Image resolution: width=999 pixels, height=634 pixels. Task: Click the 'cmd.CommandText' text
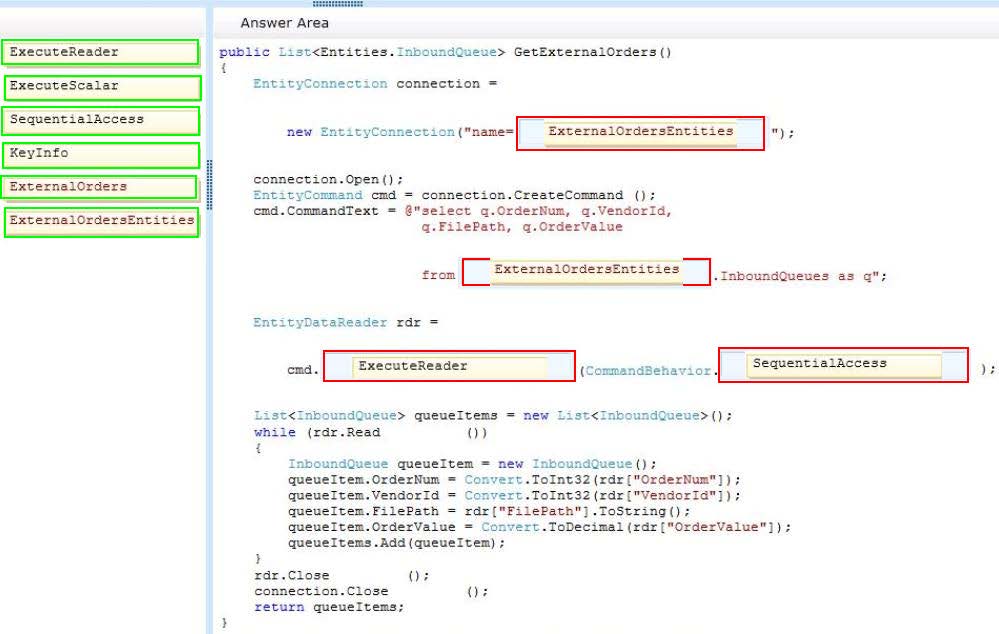(x=316, y=211)
